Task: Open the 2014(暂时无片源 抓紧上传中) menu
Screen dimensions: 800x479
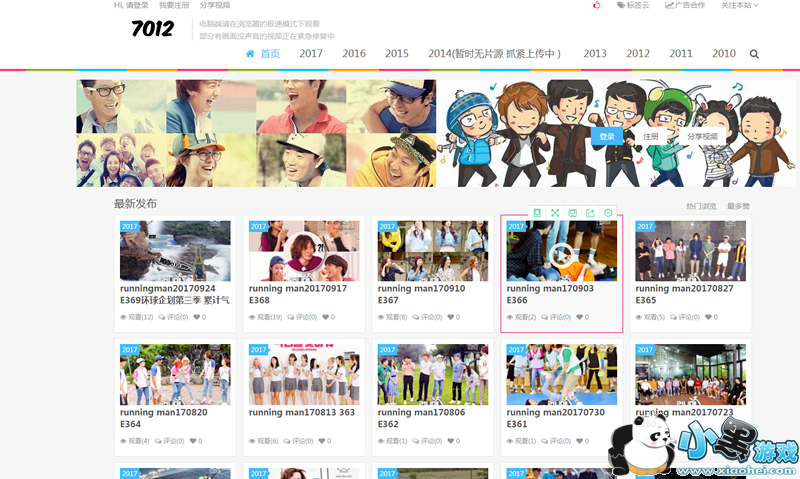Action: click(x=494, y=54)
